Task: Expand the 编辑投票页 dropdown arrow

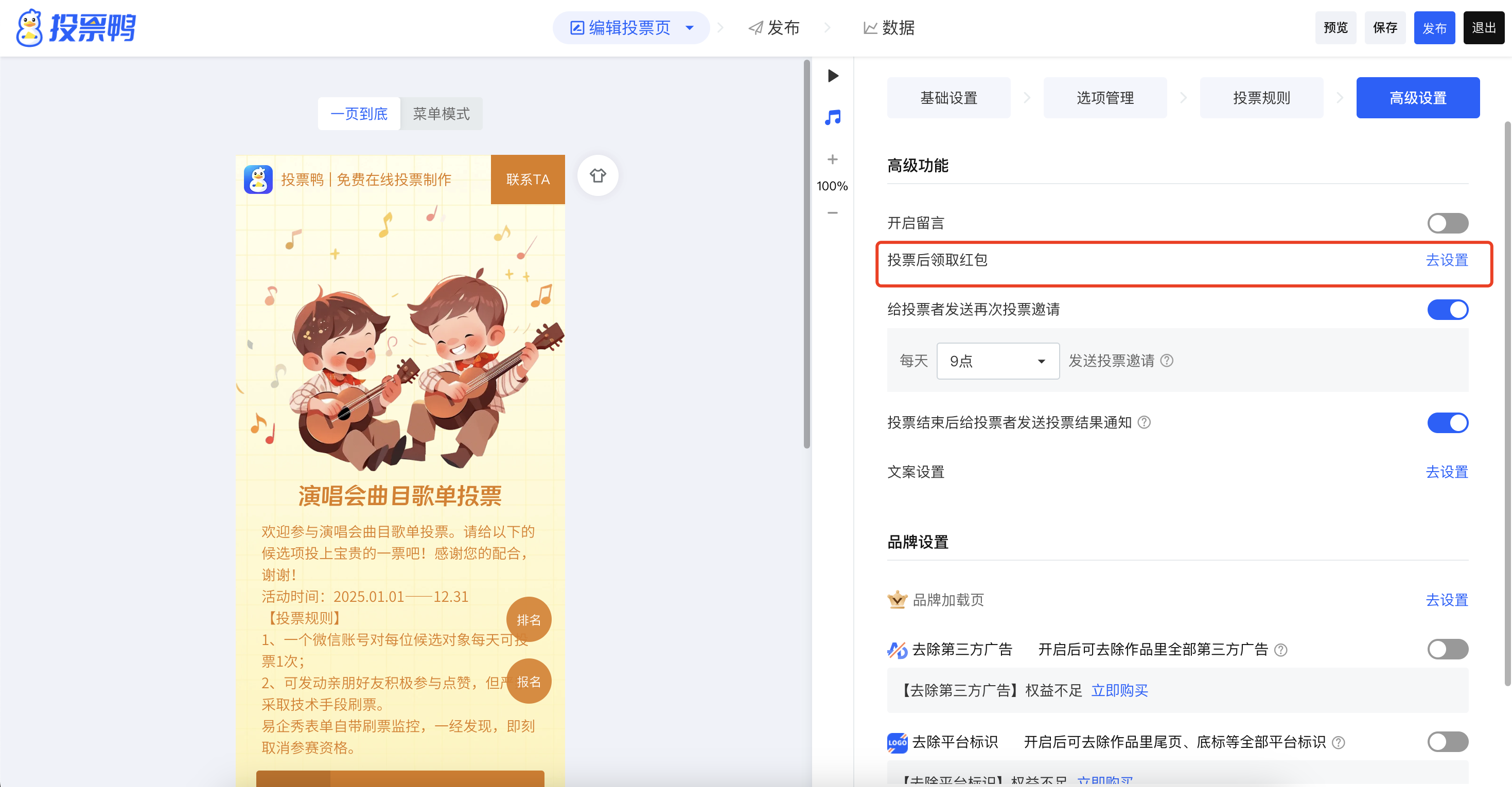Action: click(x=690, y=28)
